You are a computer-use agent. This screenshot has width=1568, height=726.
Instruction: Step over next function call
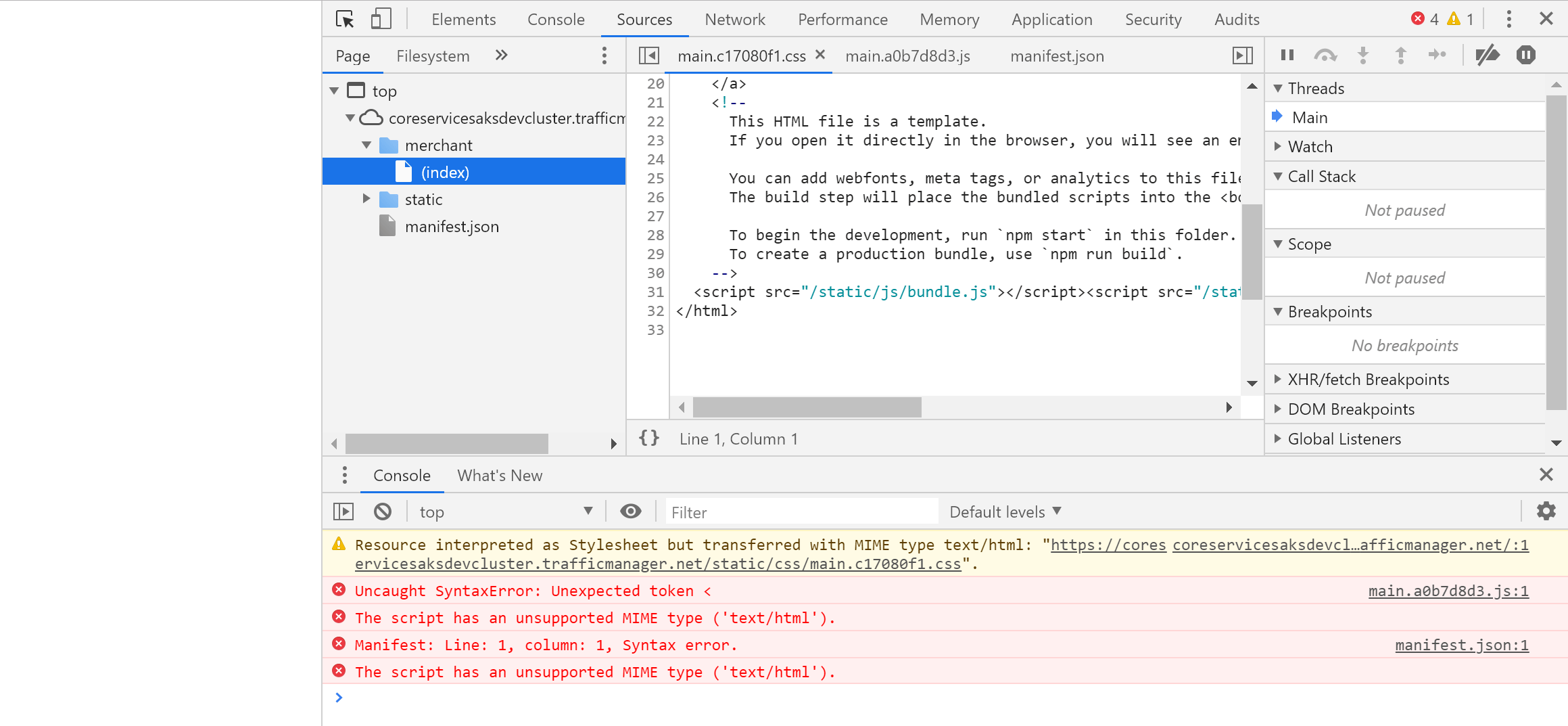pos(1325,55)
